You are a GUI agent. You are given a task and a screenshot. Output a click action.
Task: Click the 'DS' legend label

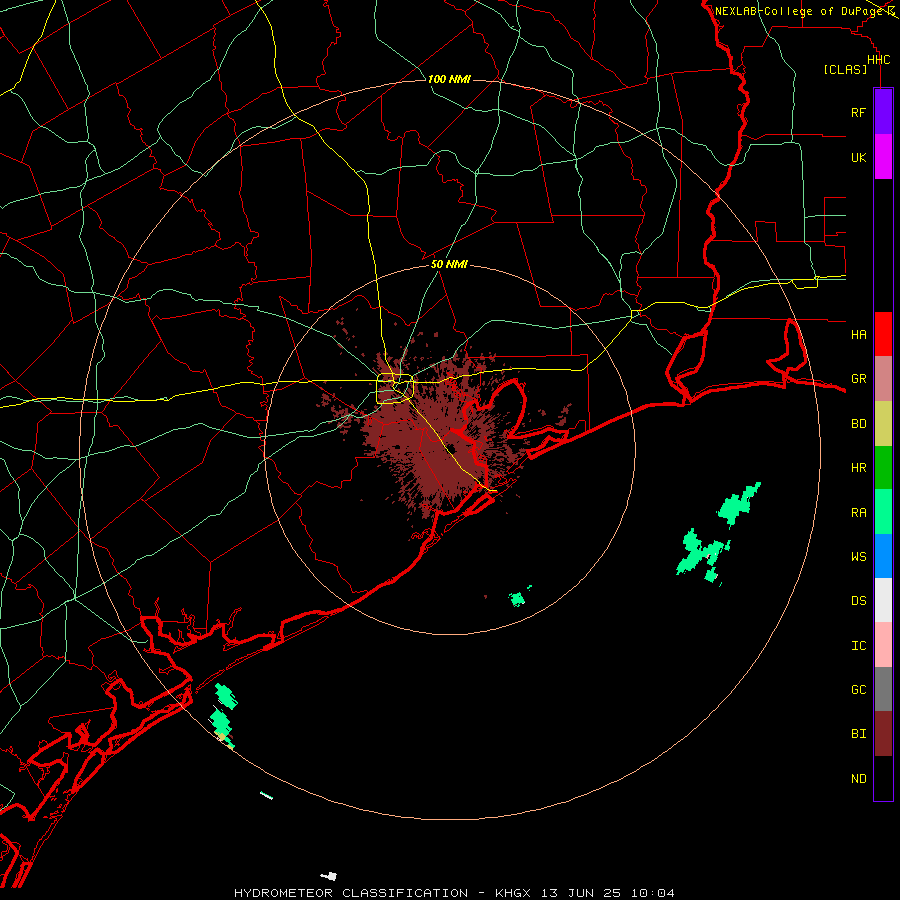tap(859, 601)
